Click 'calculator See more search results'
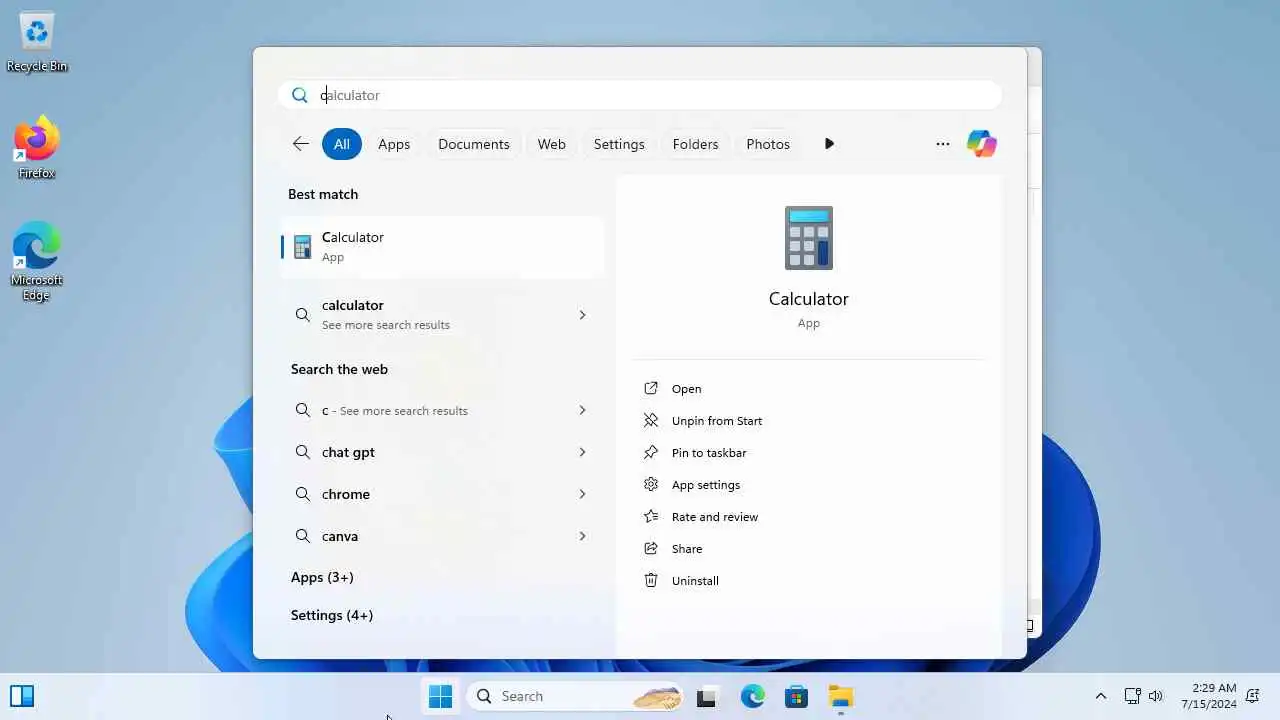The height and width of the screenshot is (720, 1280). click(x=442, y=315)
